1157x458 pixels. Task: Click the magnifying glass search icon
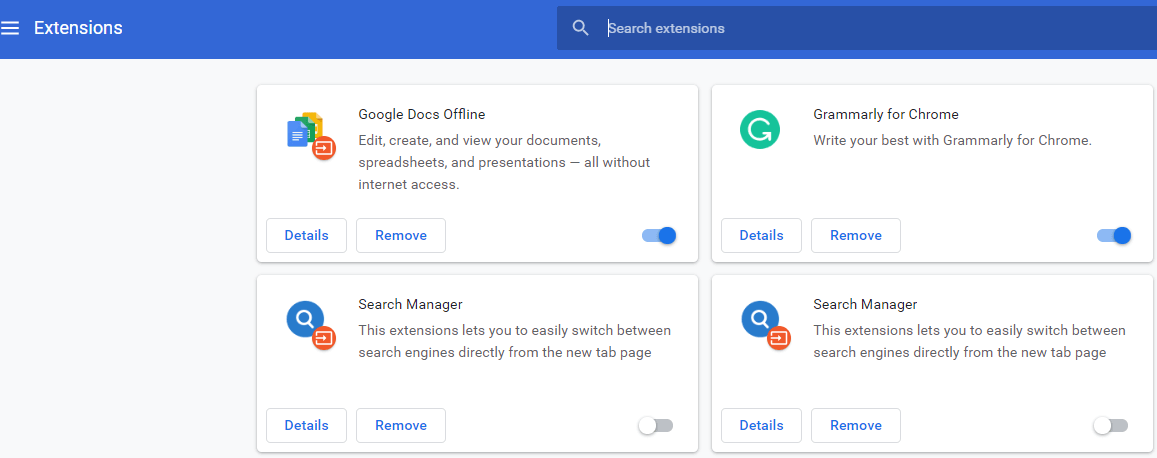[581, 28]
